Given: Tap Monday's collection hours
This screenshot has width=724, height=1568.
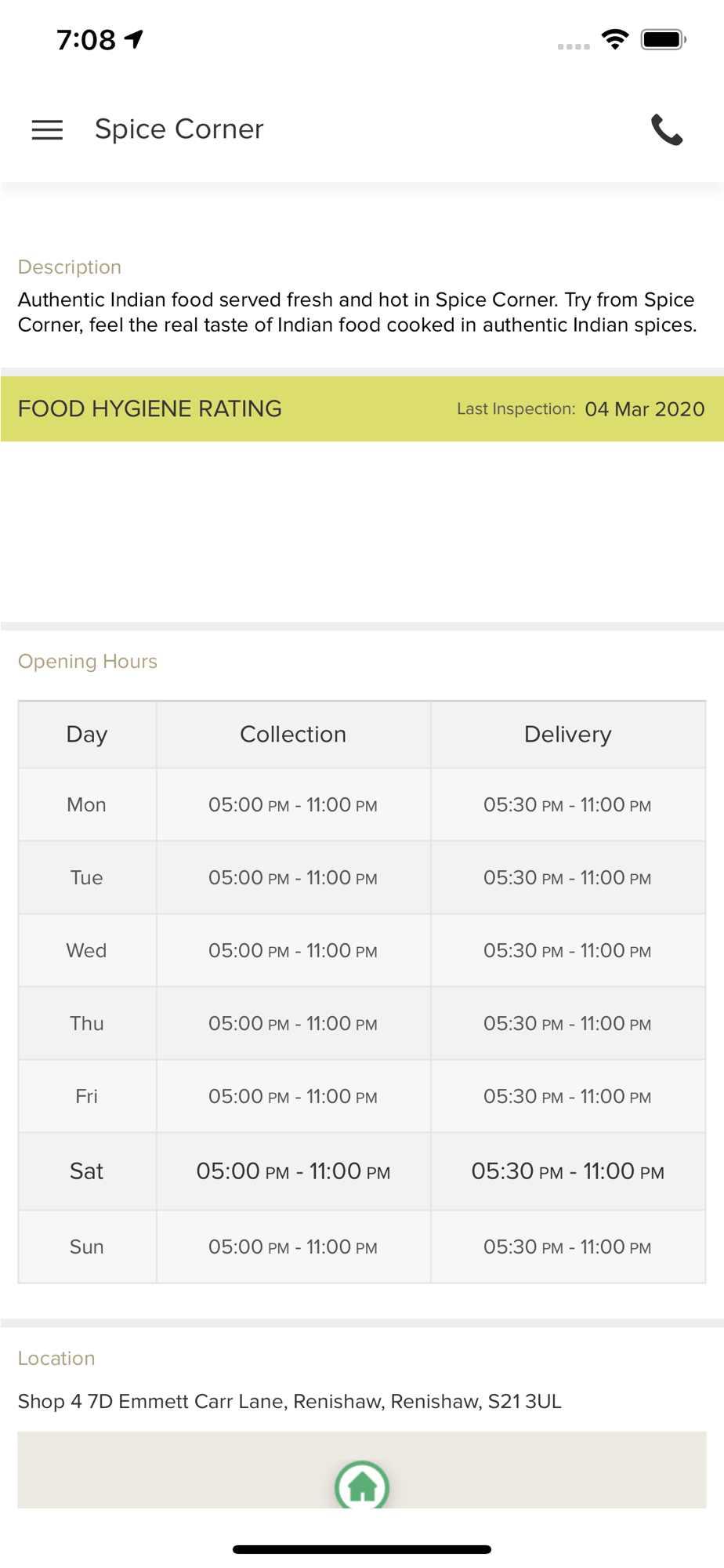Looking at the screenshot, I should 293,805.
